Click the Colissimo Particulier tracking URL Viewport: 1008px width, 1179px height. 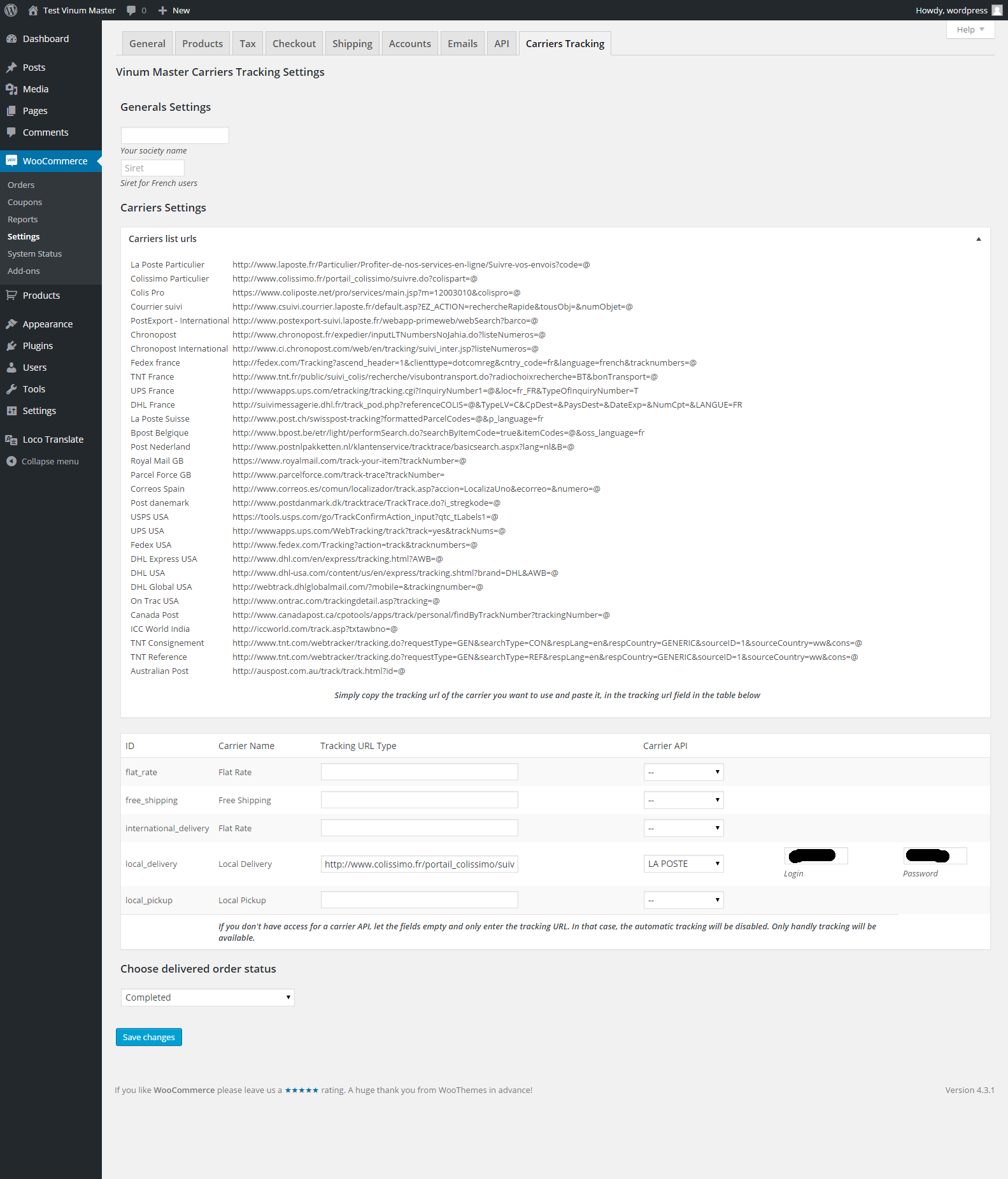pos(355,278)
